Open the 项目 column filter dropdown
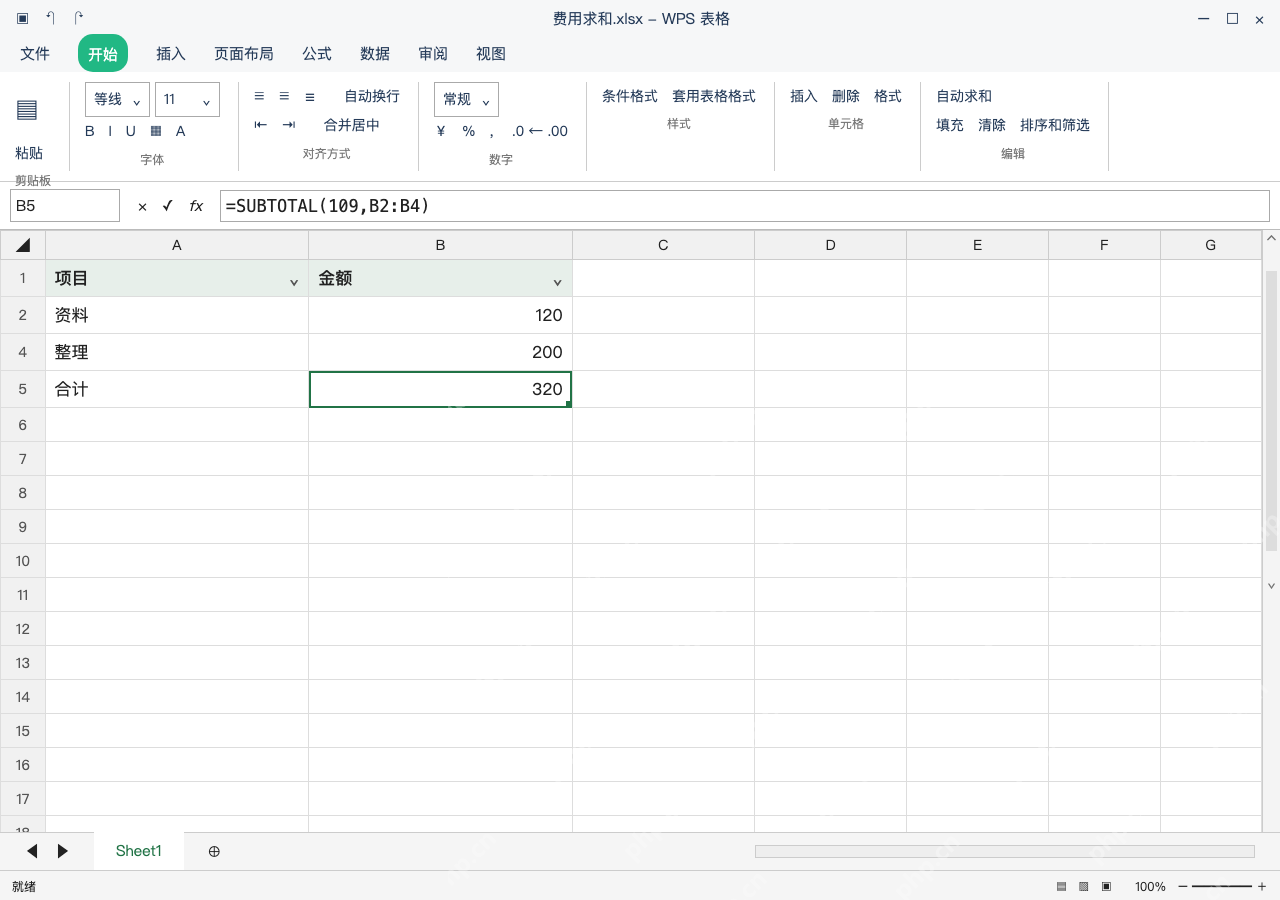The width and height of the screenshot is (1280, 900). 294,283
